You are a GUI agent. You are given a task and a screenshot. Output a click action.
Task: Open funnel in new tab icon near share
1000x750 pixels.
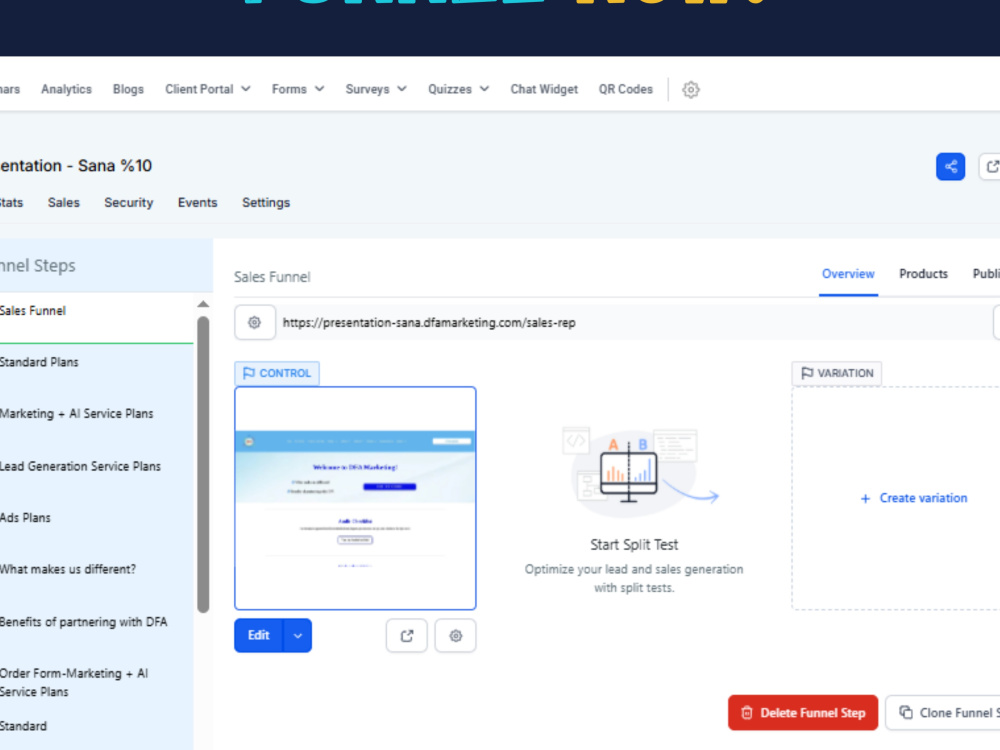991,166
